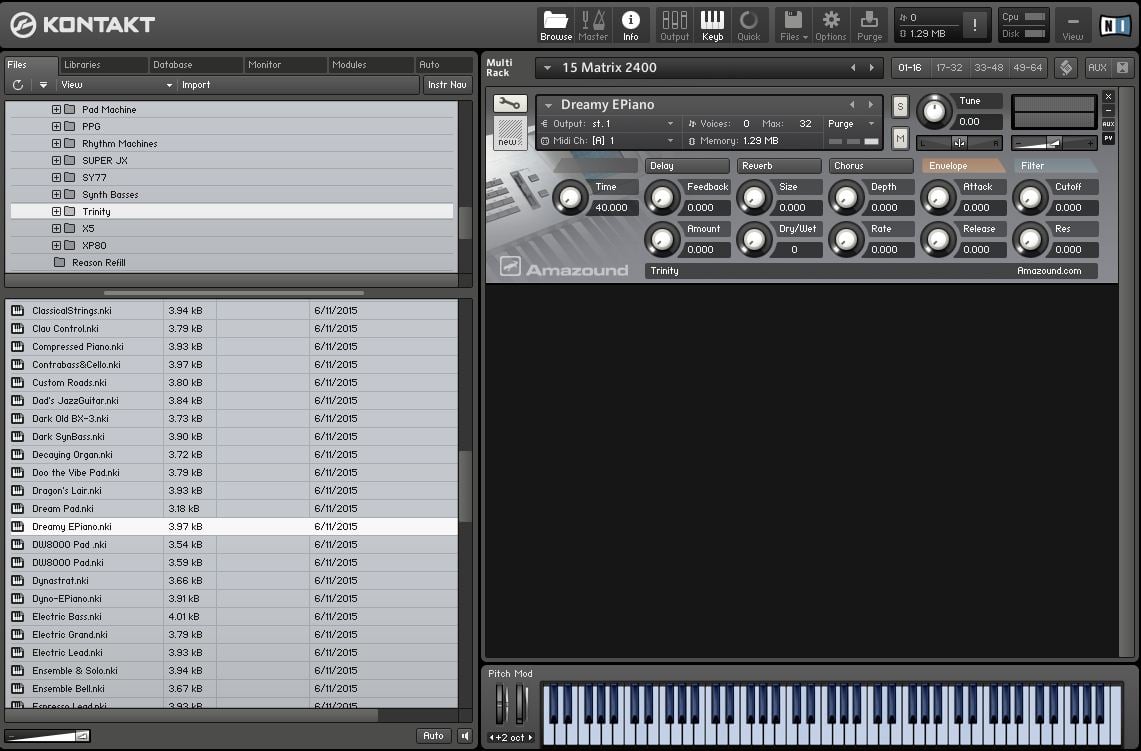Viewport: 1141px width, 751px height.
Task: Toggle the Filter section
Action: click(x=1055, y=166)
